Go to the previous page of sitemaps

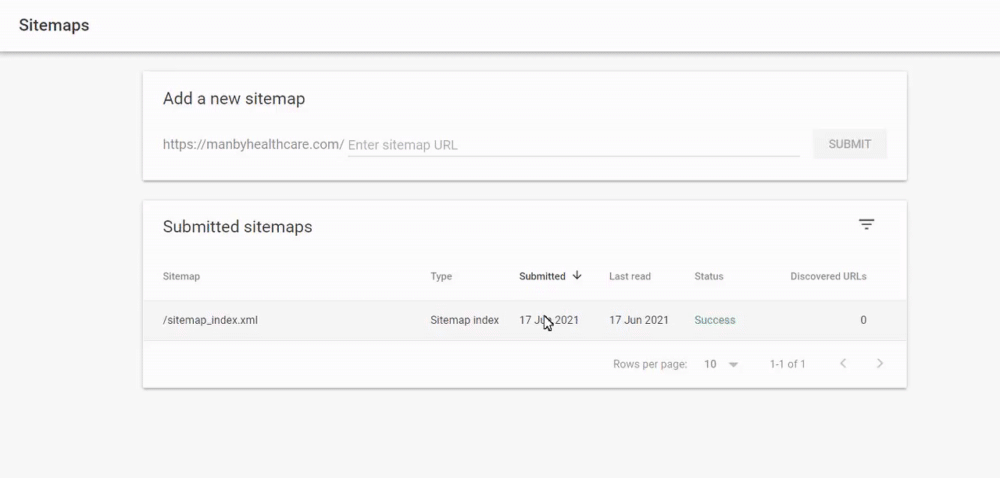[x=843, y=364]
